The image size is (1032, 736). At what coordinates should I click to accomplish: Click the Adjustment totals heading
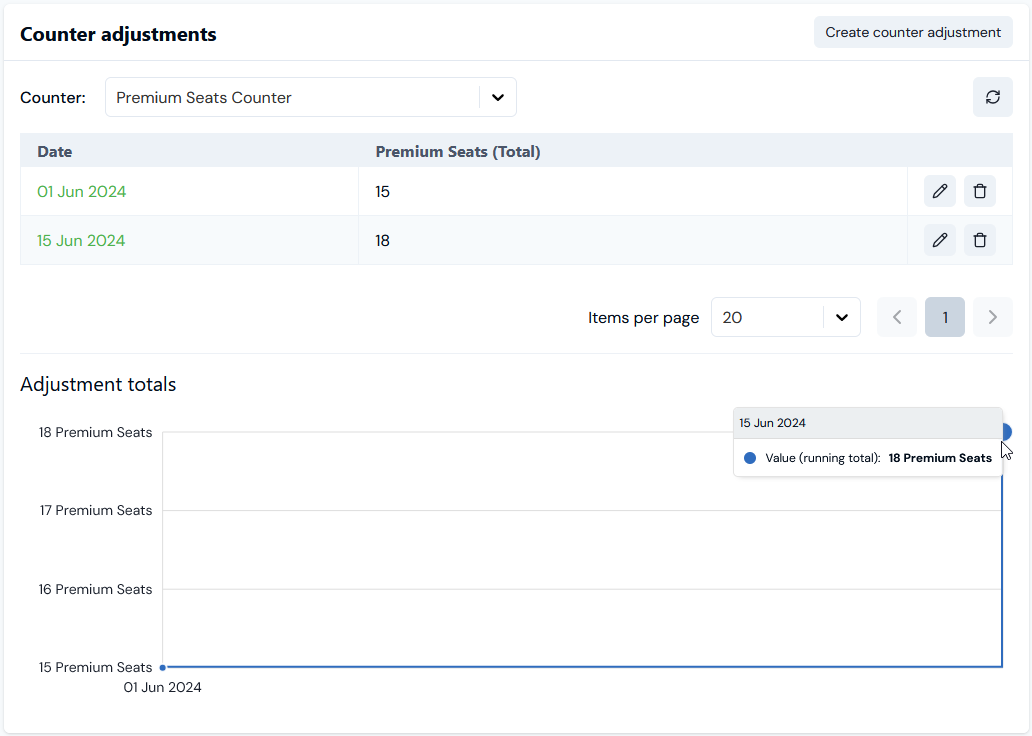click(x=98, y=384)
